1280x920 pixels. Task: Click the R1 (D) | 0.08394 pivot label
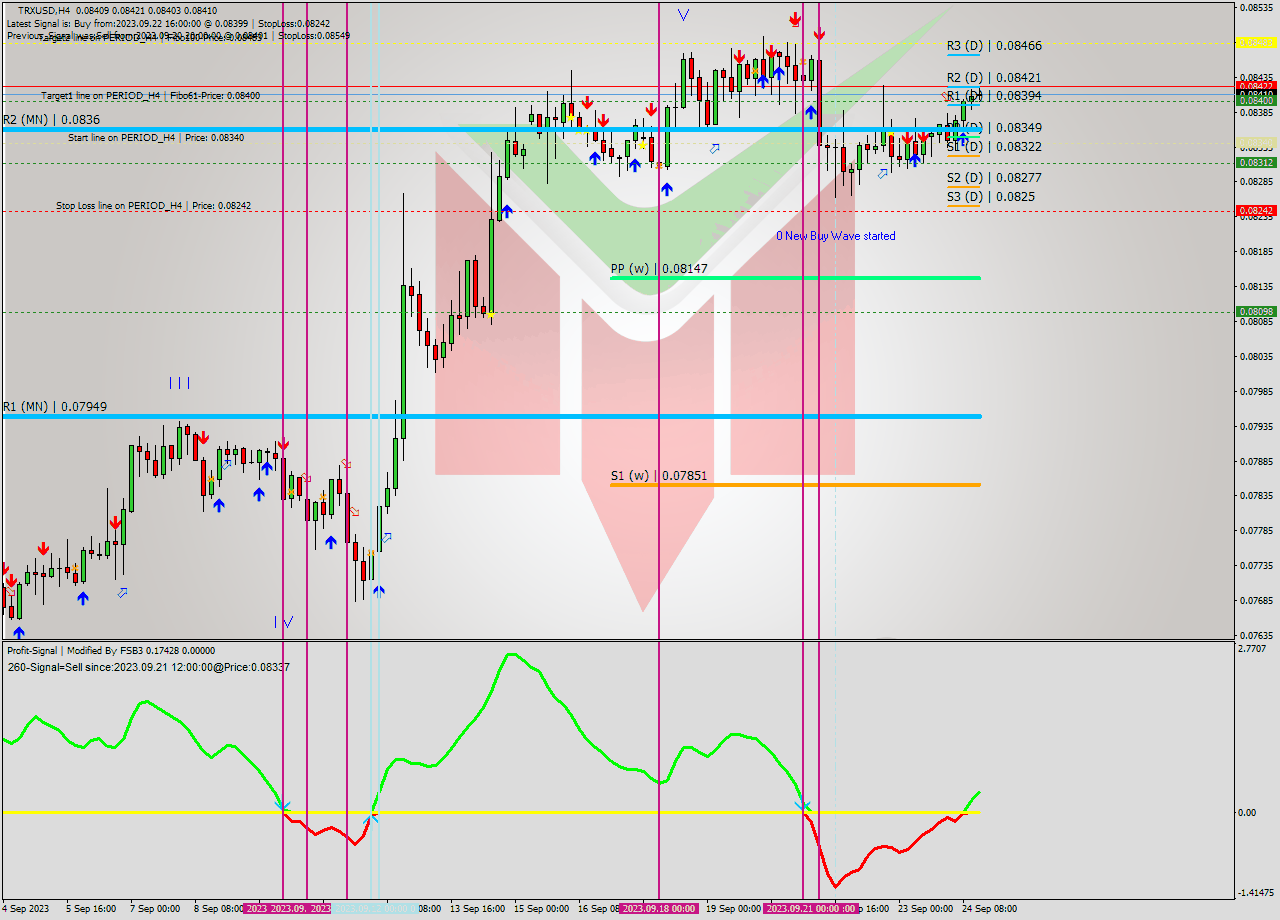point(994,96)
